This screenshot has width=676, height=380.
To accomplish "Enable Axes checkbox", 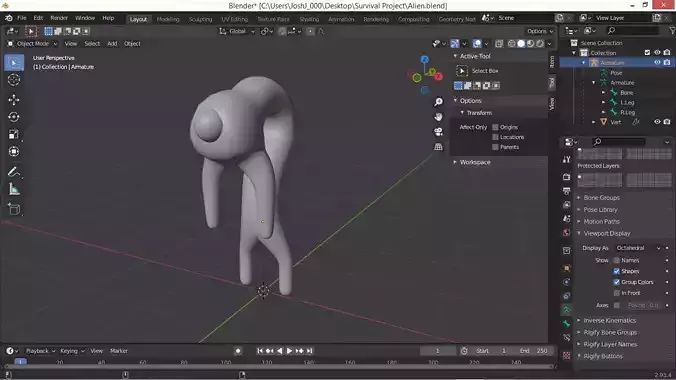I will (617, 305).
